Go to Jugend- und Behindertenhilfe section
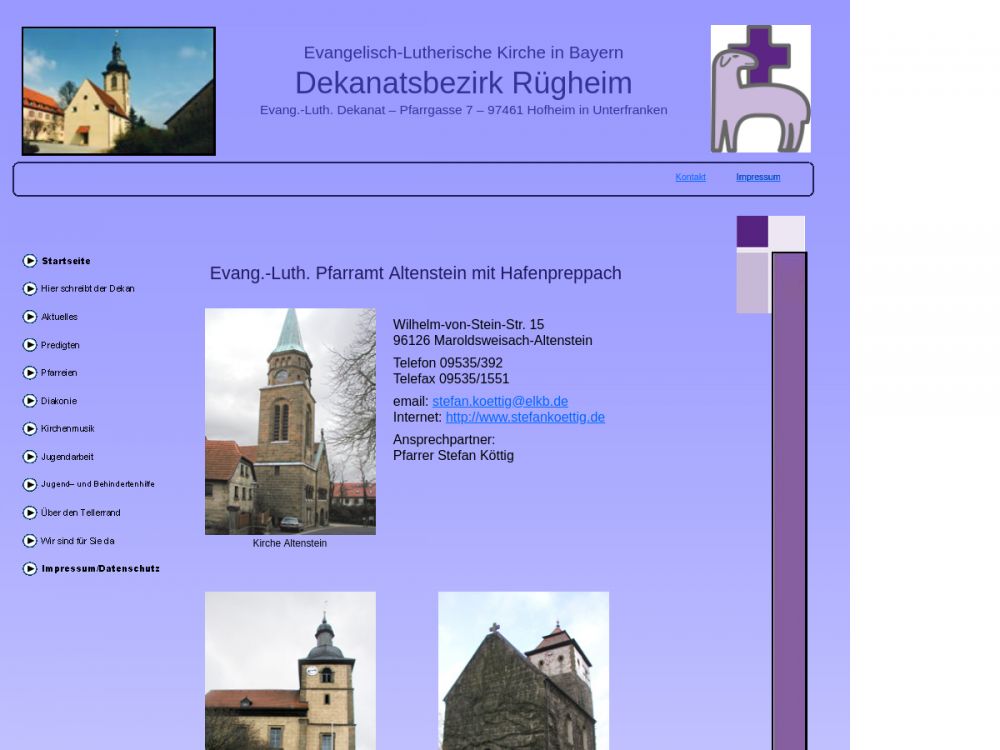This screenshot has width=1000, height=750. [x=98, y=485]
